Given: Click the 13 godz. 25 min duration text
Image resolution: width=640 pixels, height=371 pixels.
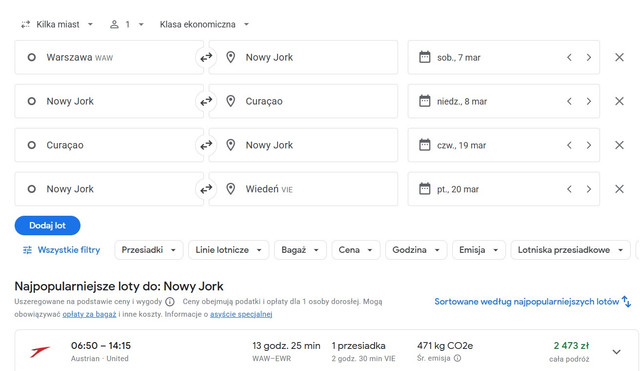Looking at the screenshot, I should click(286, 346).
